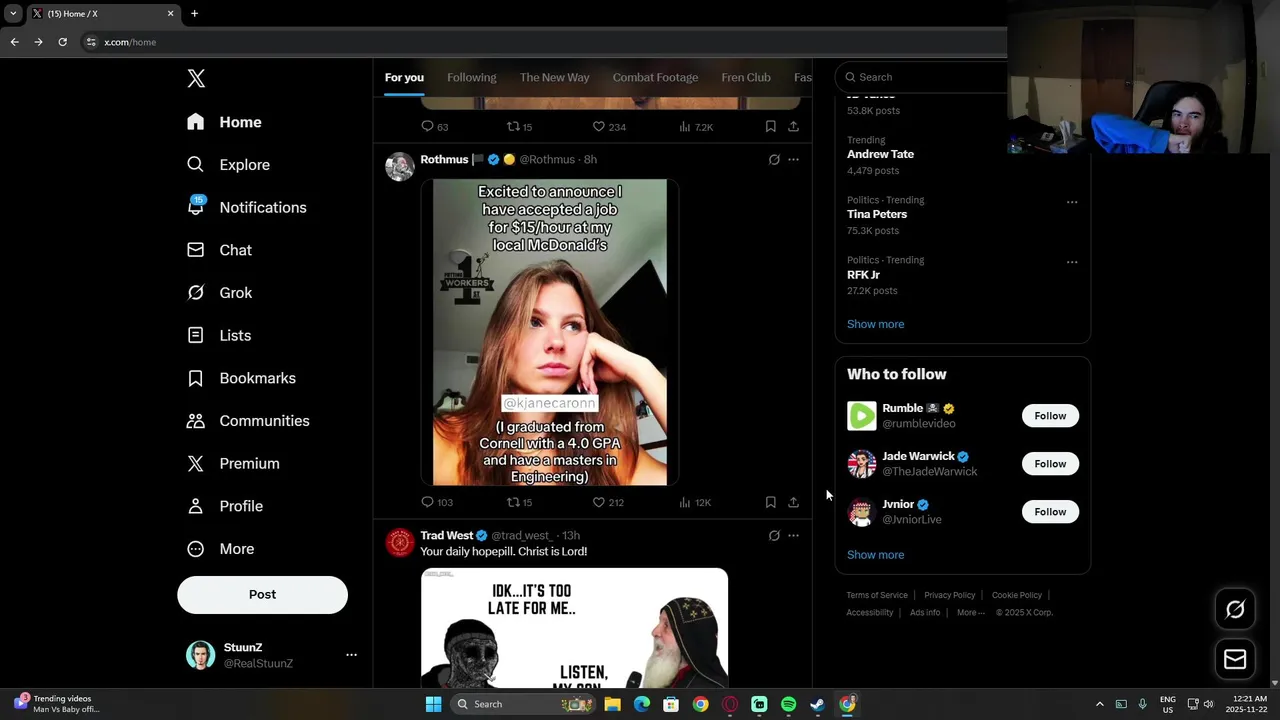Expand footer More links
This screenshot has height=720, width=1280.
click(x=970, y=613)
